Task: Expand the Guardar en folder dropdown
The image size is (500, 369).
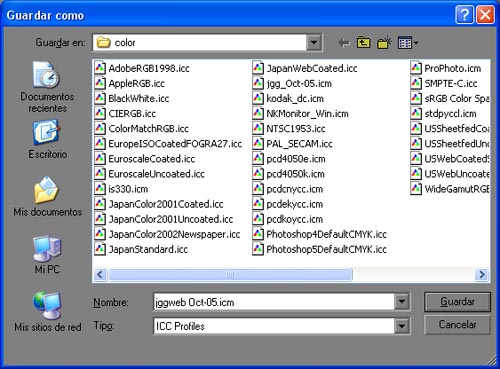Action: 313,43
